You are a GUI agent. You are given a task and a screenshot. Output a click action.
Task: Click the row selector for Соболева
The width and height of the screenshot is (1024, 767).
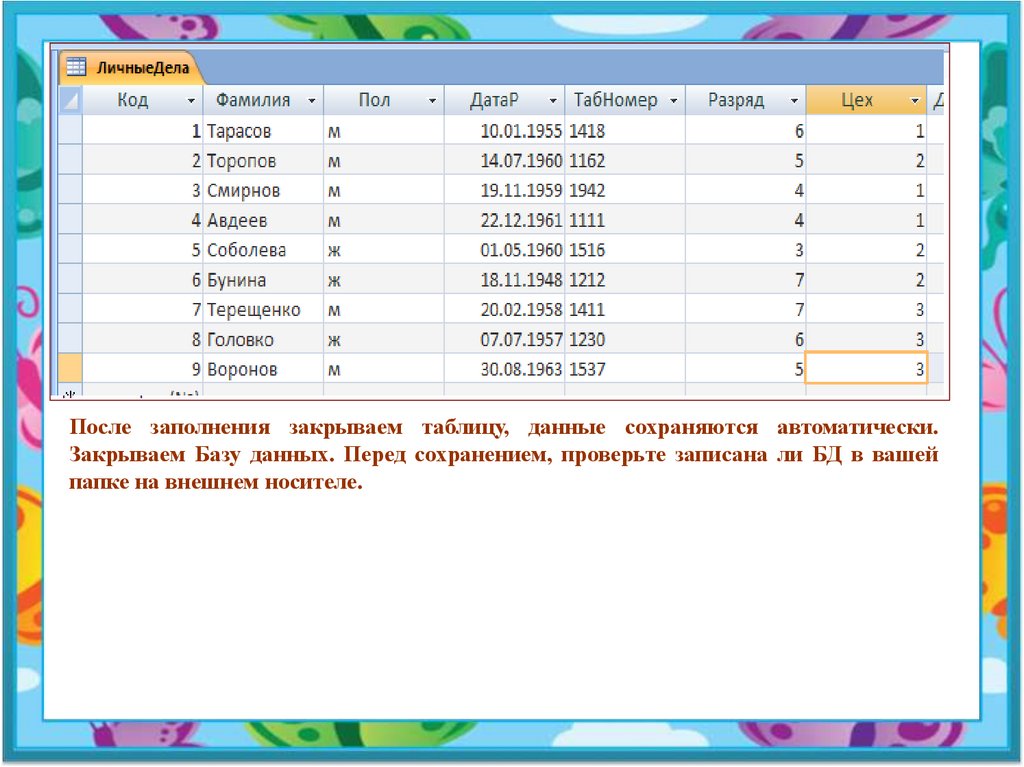coord(71,250)
